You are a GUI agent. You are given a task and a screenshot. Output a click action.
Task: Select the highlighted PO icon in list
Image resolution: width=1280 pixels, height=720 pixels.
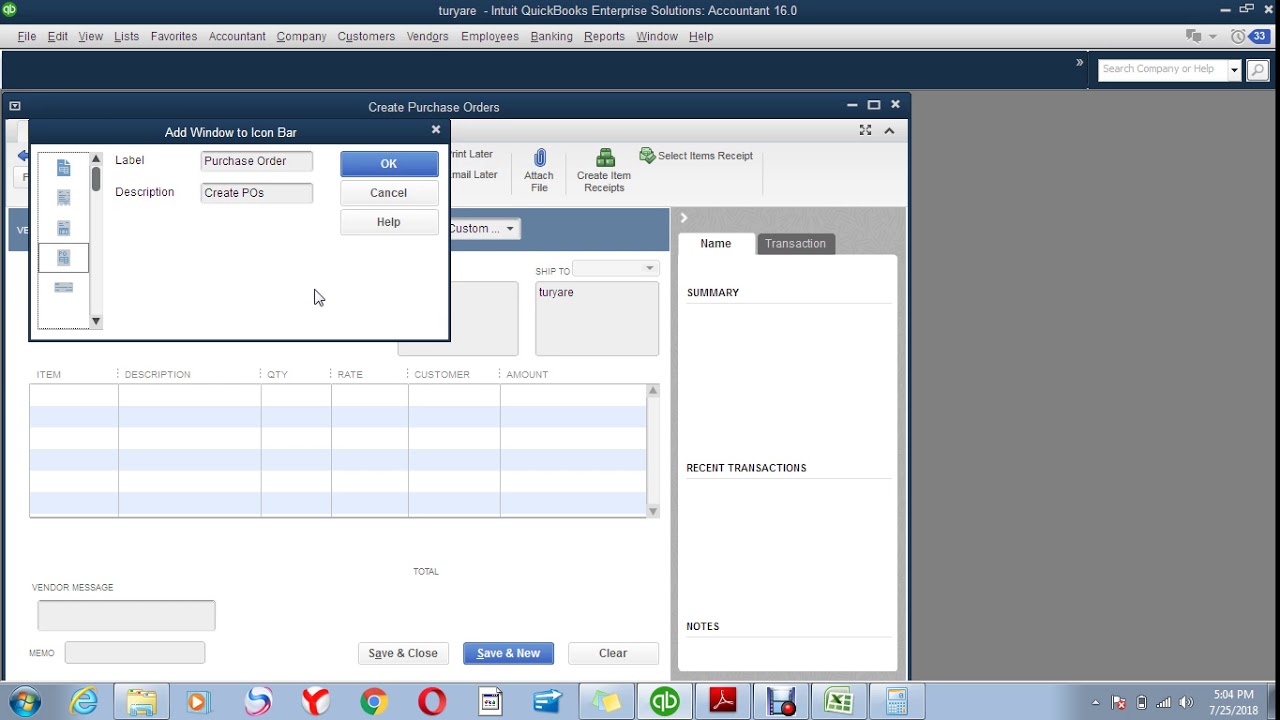(x=64, y=258)
